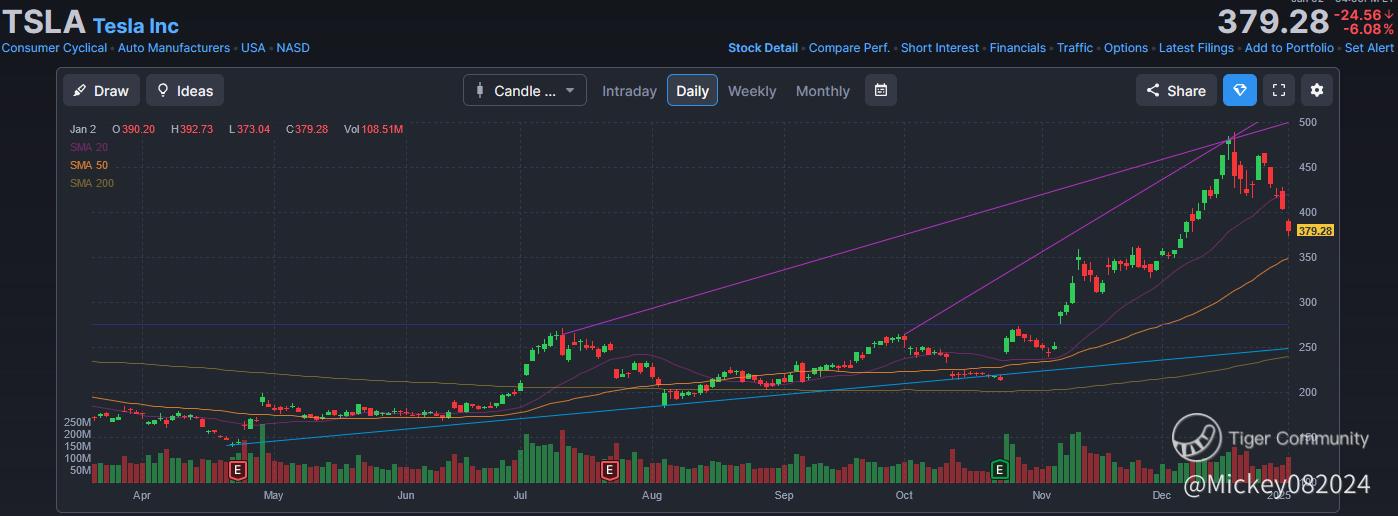Open the Ideas panel
Image resolution: width=1398 pixels, height=516 pixels.
[x=185, y=90]
